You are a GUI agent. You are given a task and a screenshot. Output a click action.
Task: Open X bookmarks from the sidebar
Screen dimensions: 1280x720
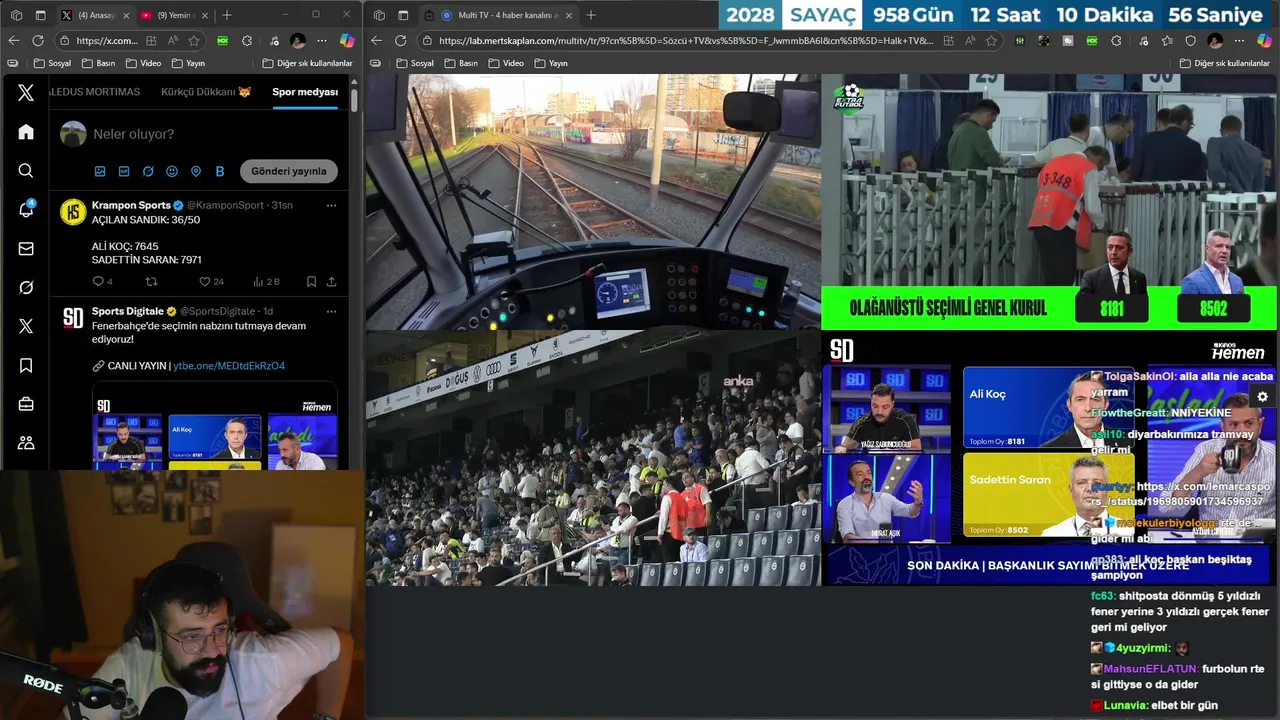coord(26,365)
